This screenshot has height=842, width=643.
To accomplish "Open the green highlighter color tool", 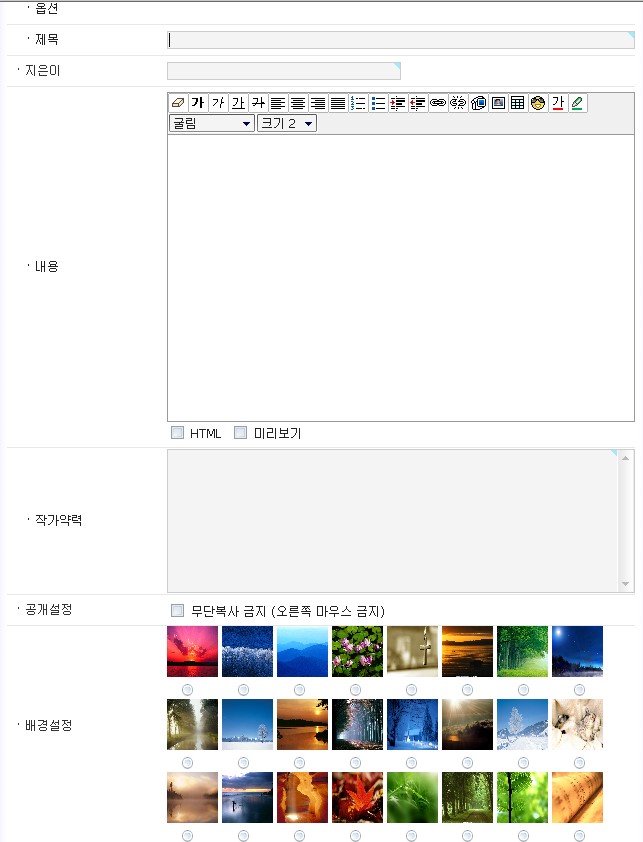I will (578, 103).
